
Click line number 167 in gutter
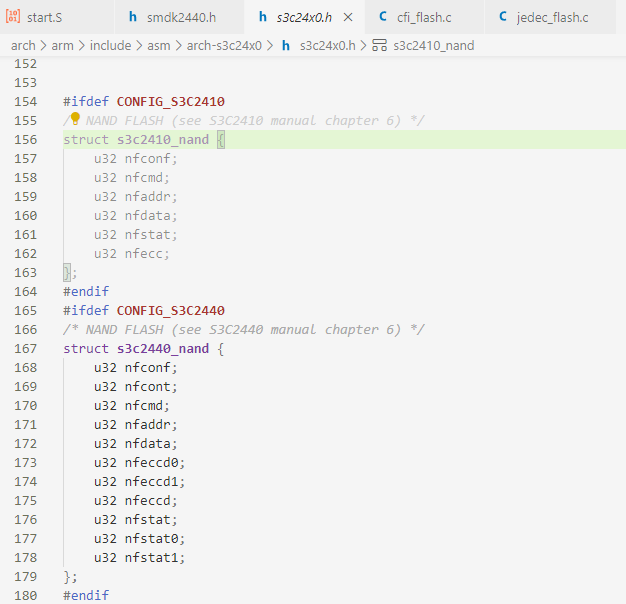(x=26, y=349)
